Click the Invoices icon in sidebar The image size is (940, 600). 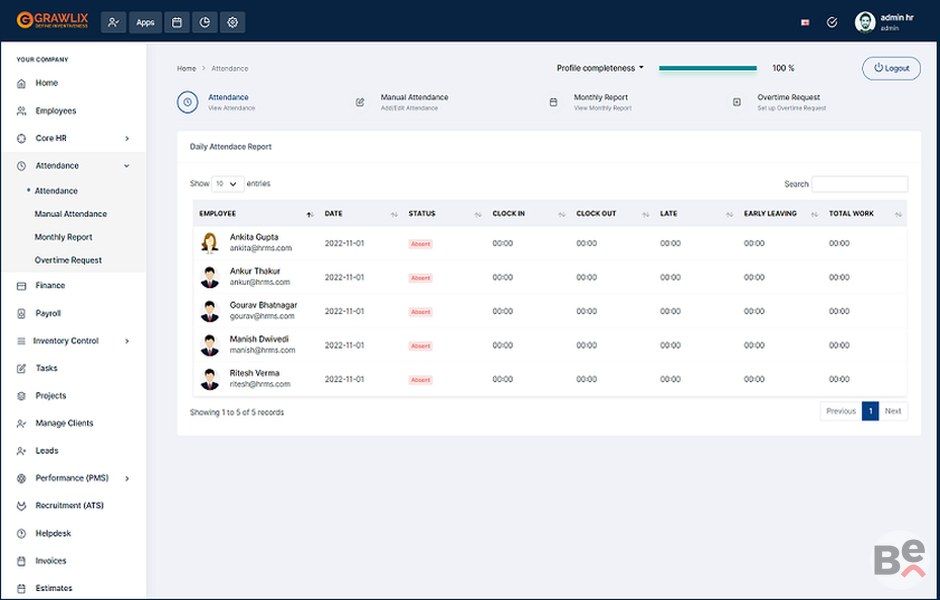(22, 561)
